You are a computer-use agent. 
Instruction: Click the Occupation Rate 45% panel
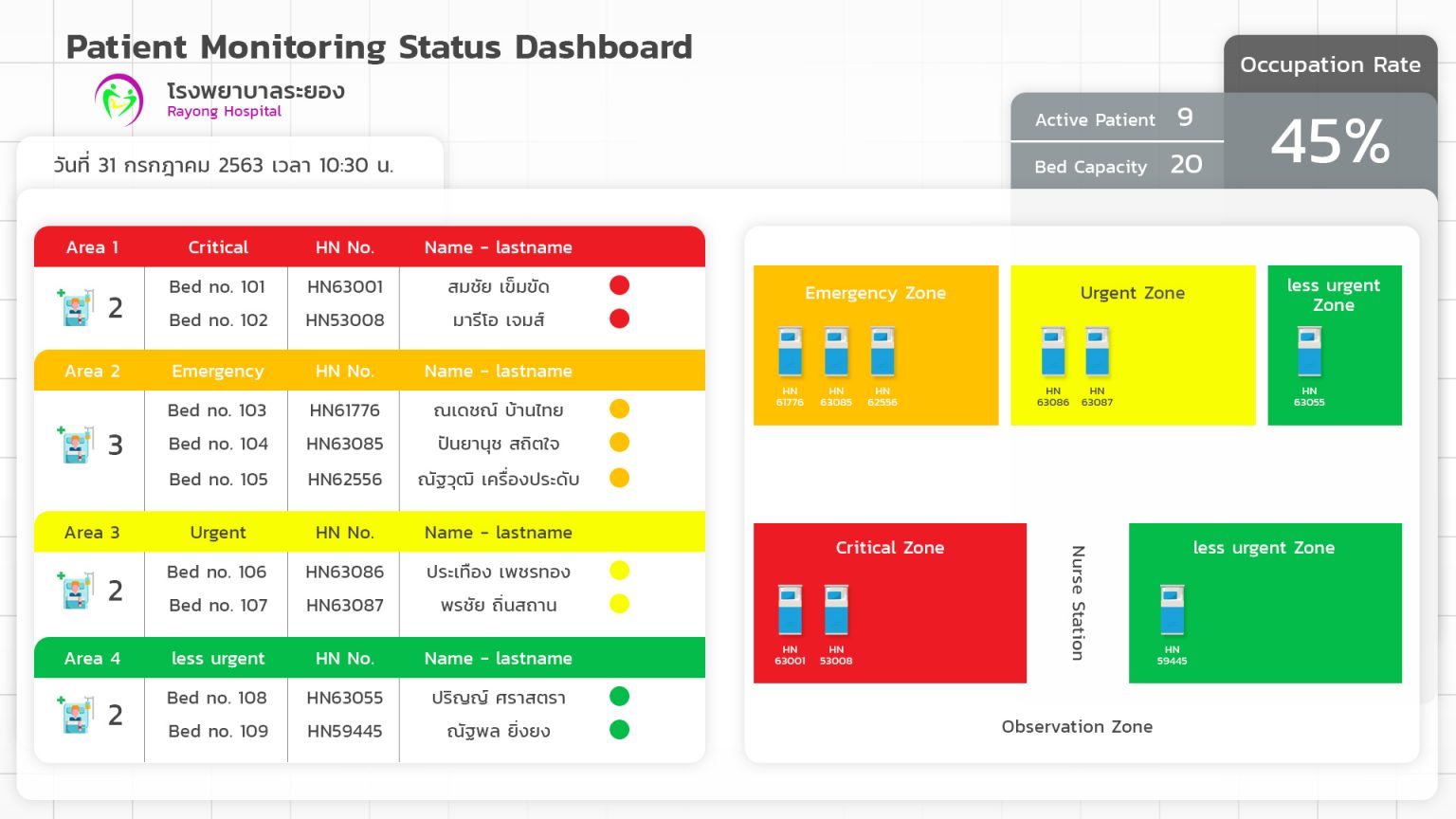pyautogui.click(x=1330, y=141)
